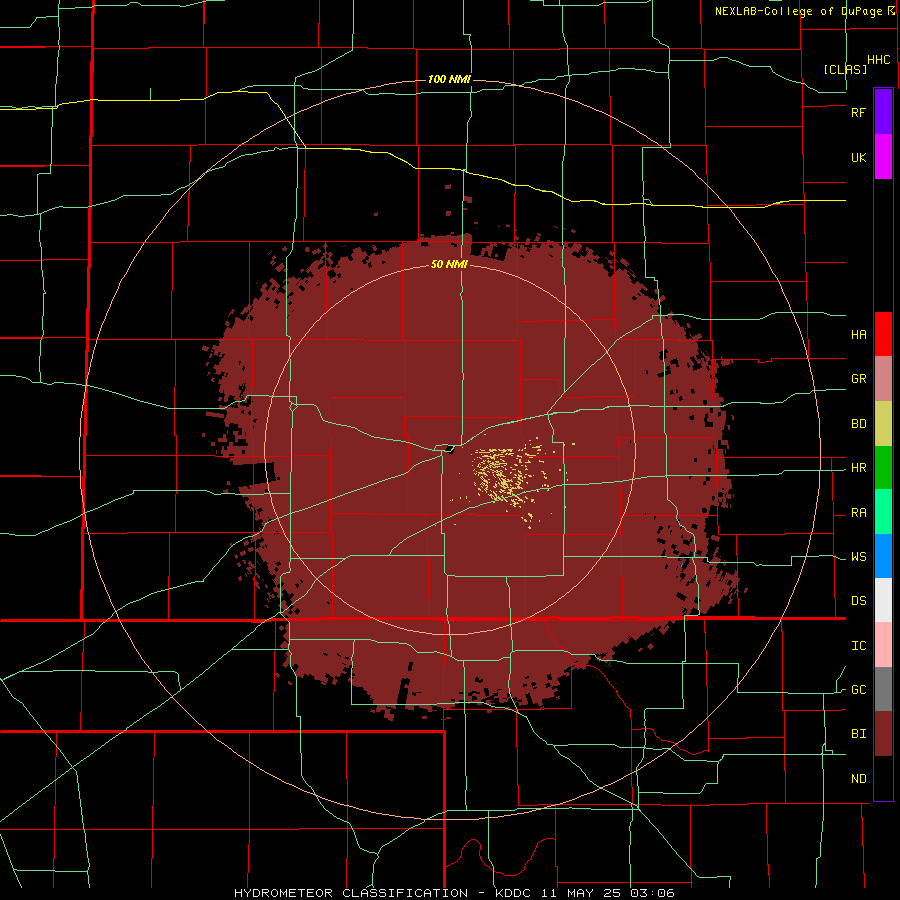This screenshot has height=900, width=900.
Task: Click the IC legend label
Action: pyautogui.click(x=858, y=646)
